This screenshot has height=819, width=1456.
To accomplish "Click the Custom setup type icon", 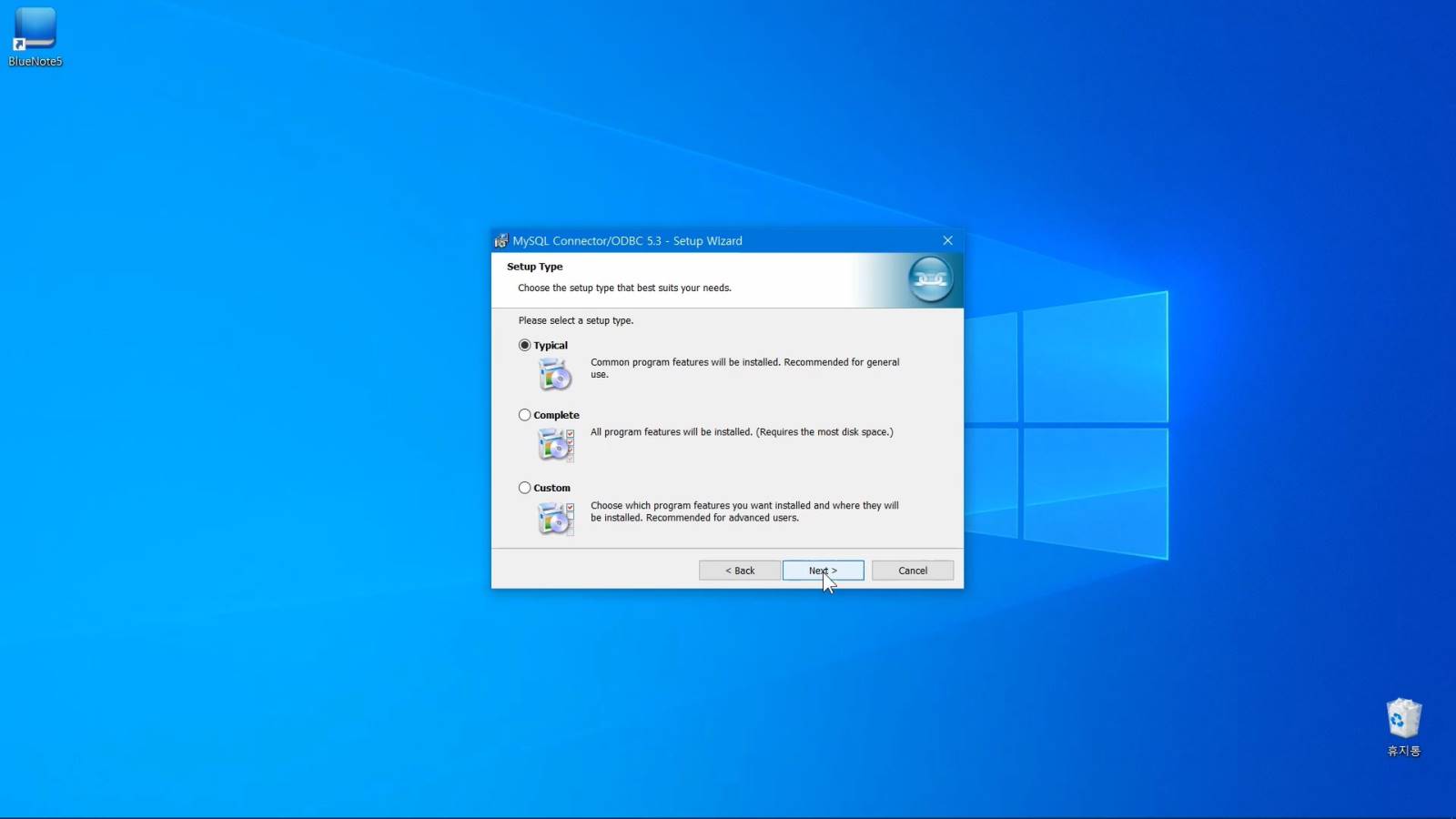I will click(x=555, y=519).
